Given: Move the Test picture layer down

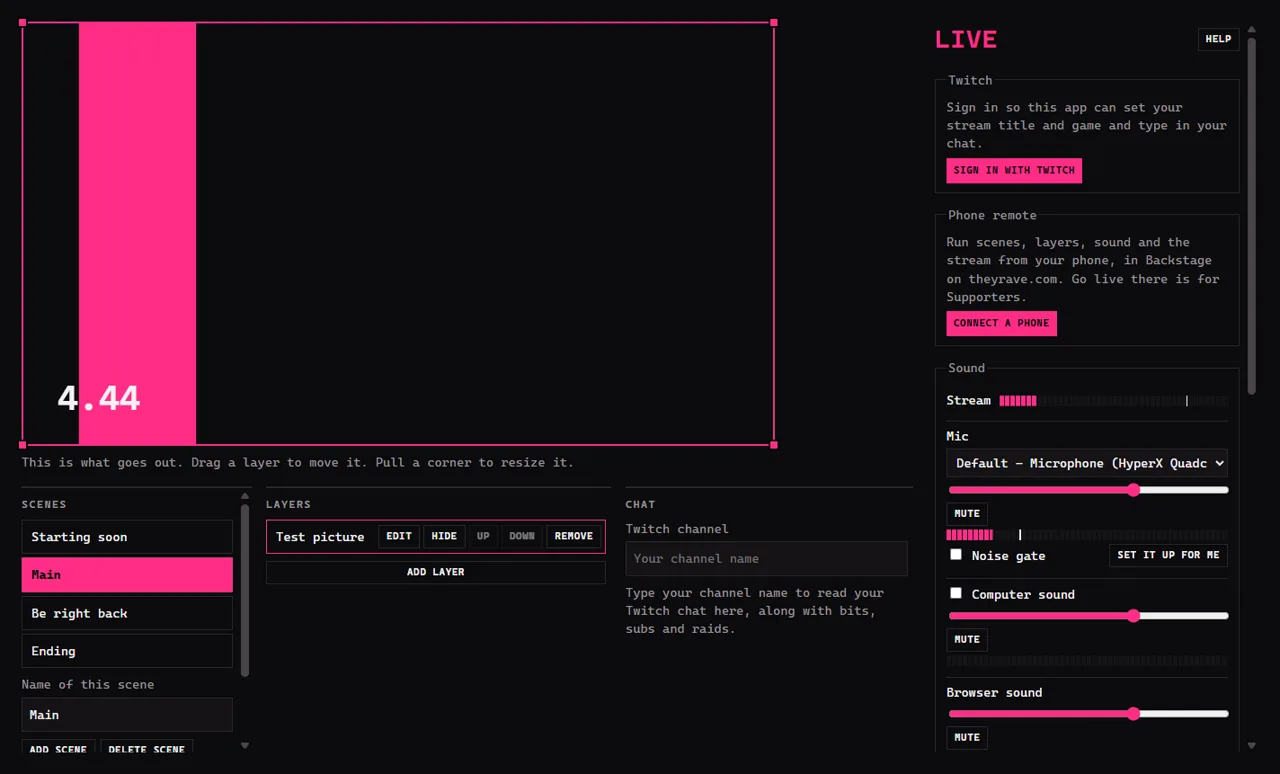Looking at the screenshot, I should point(522,536).
